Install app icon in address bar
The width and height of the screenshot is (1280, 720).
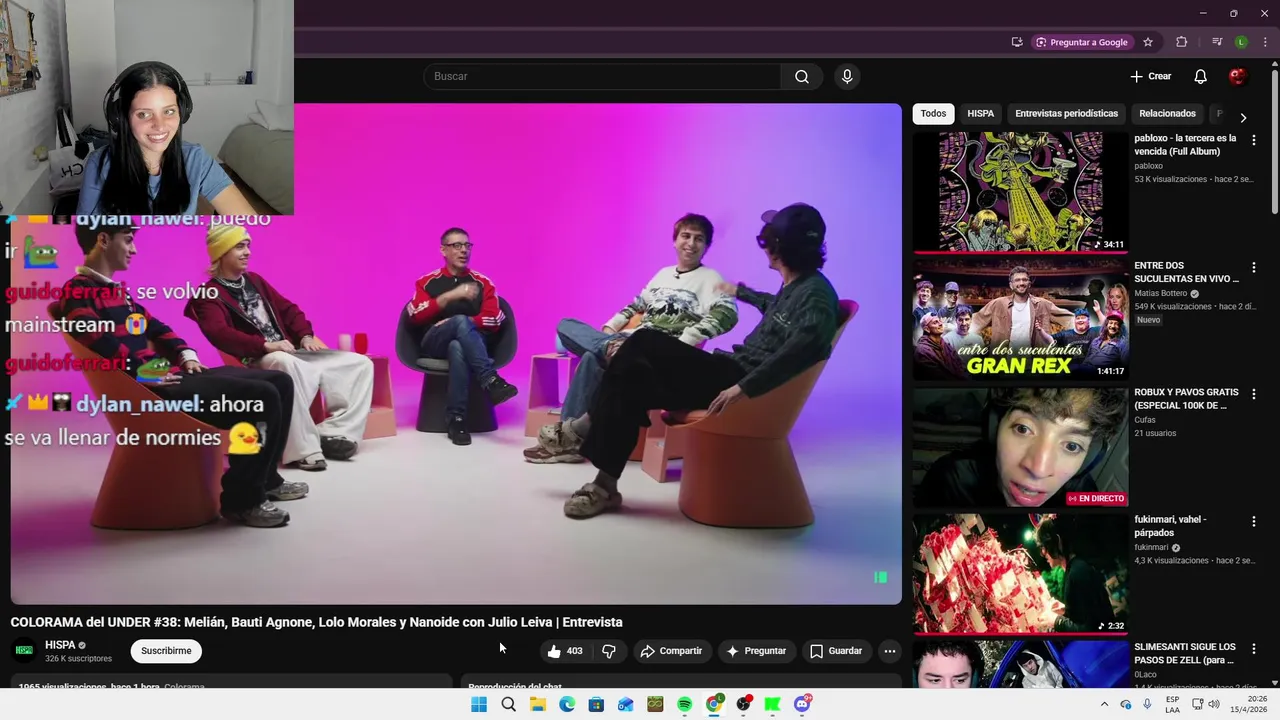[1017, 42]
